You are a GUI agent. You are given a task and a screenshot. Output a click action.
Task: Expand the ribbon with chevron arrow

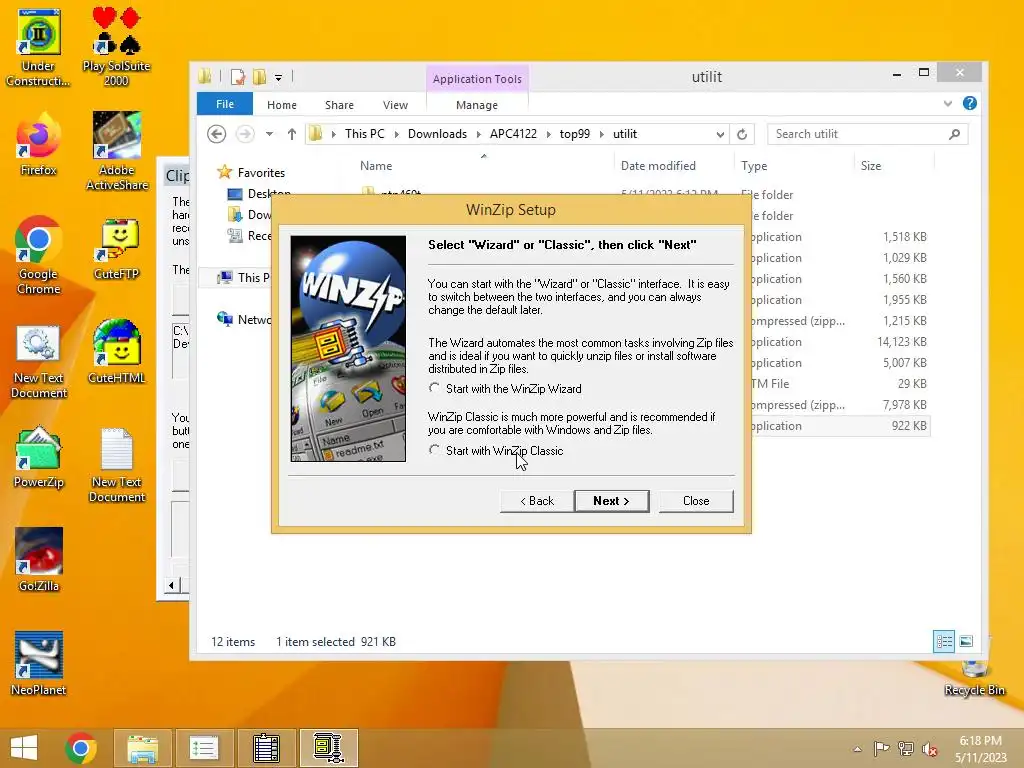click(948, 103)
